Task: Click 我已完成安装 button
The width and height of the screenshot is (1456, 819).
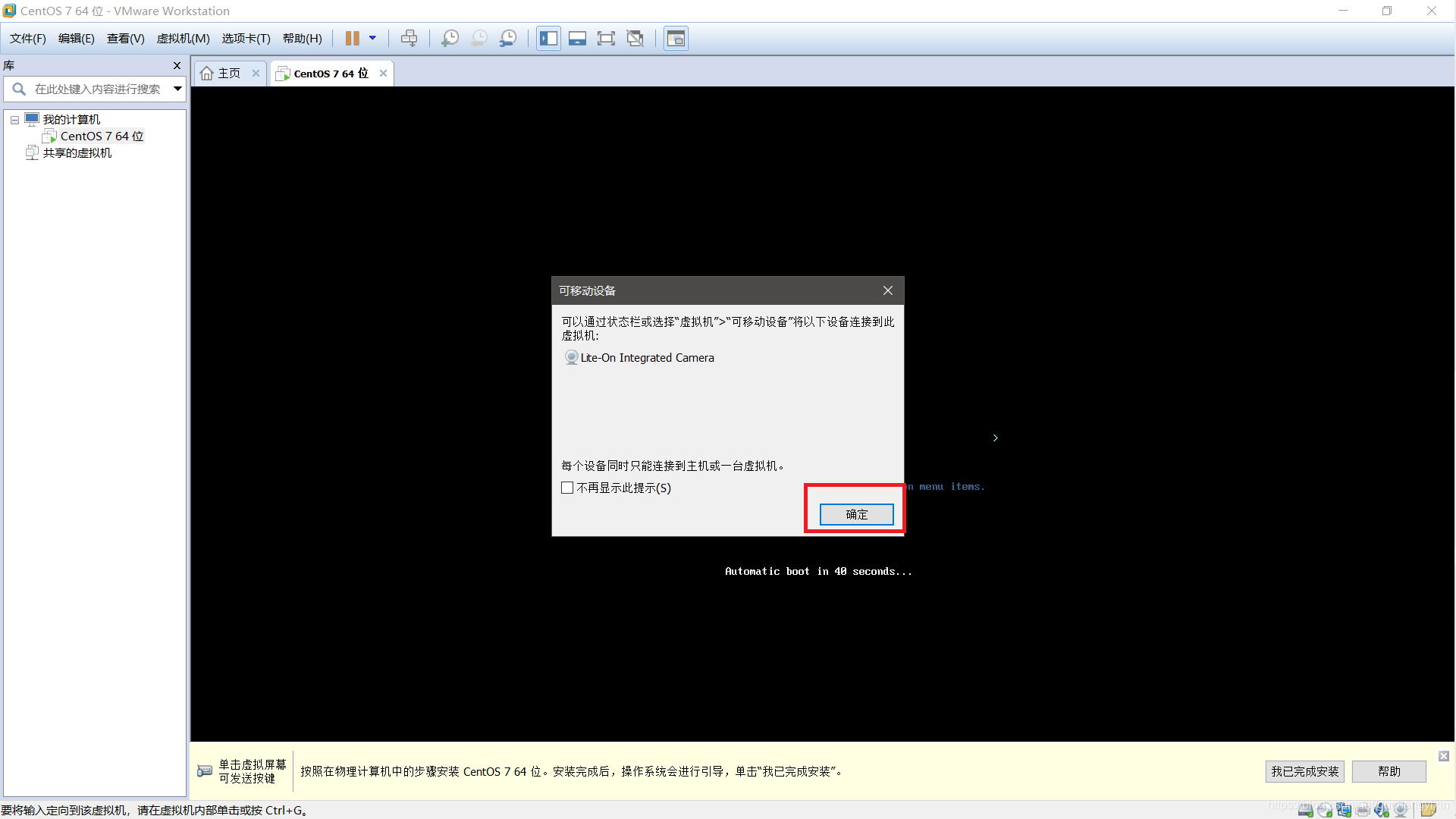Action: tap(1304, 771)
